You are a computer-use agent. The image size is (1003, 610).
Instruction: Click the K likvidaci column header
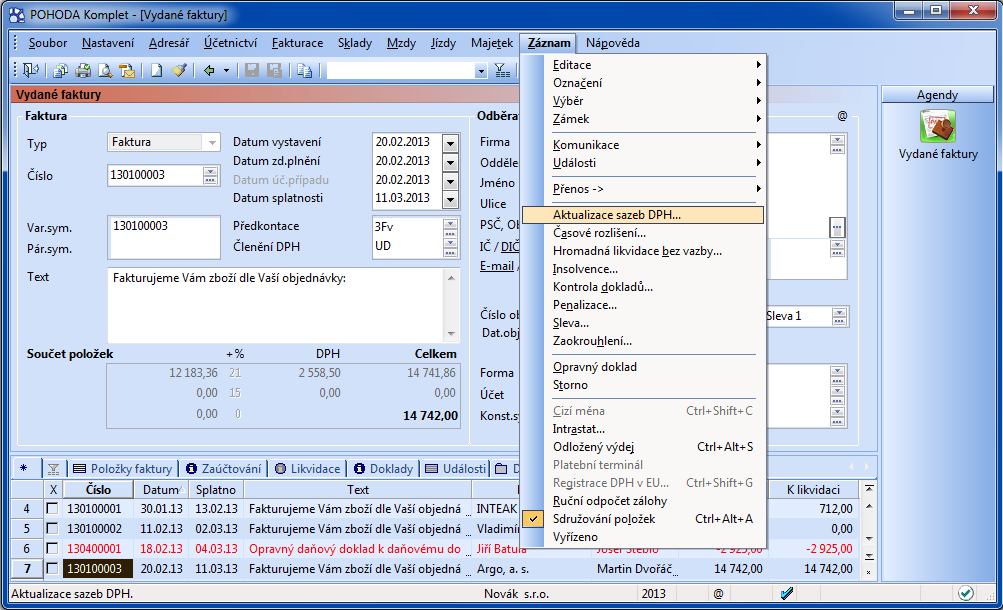coord(813,490)
